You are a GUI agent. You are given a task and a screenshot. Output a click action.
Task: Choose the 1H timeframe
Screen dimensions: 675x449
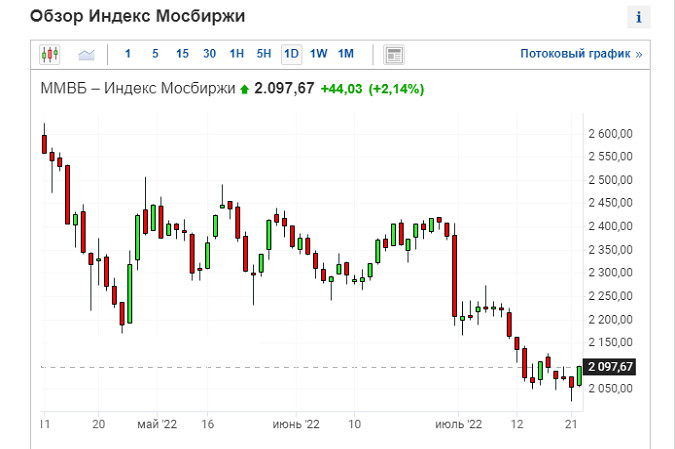237,54
